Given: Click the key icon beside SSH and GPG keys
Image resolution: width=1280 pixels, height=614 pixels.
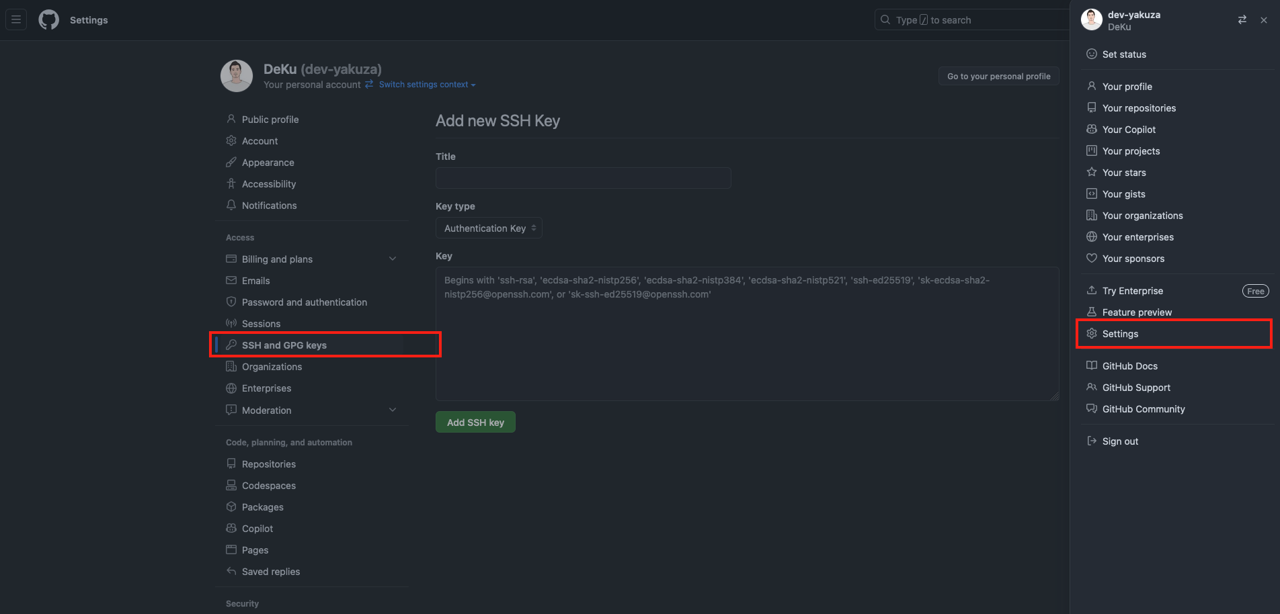Looking at the screenshot, I should (x=231, y=344).
